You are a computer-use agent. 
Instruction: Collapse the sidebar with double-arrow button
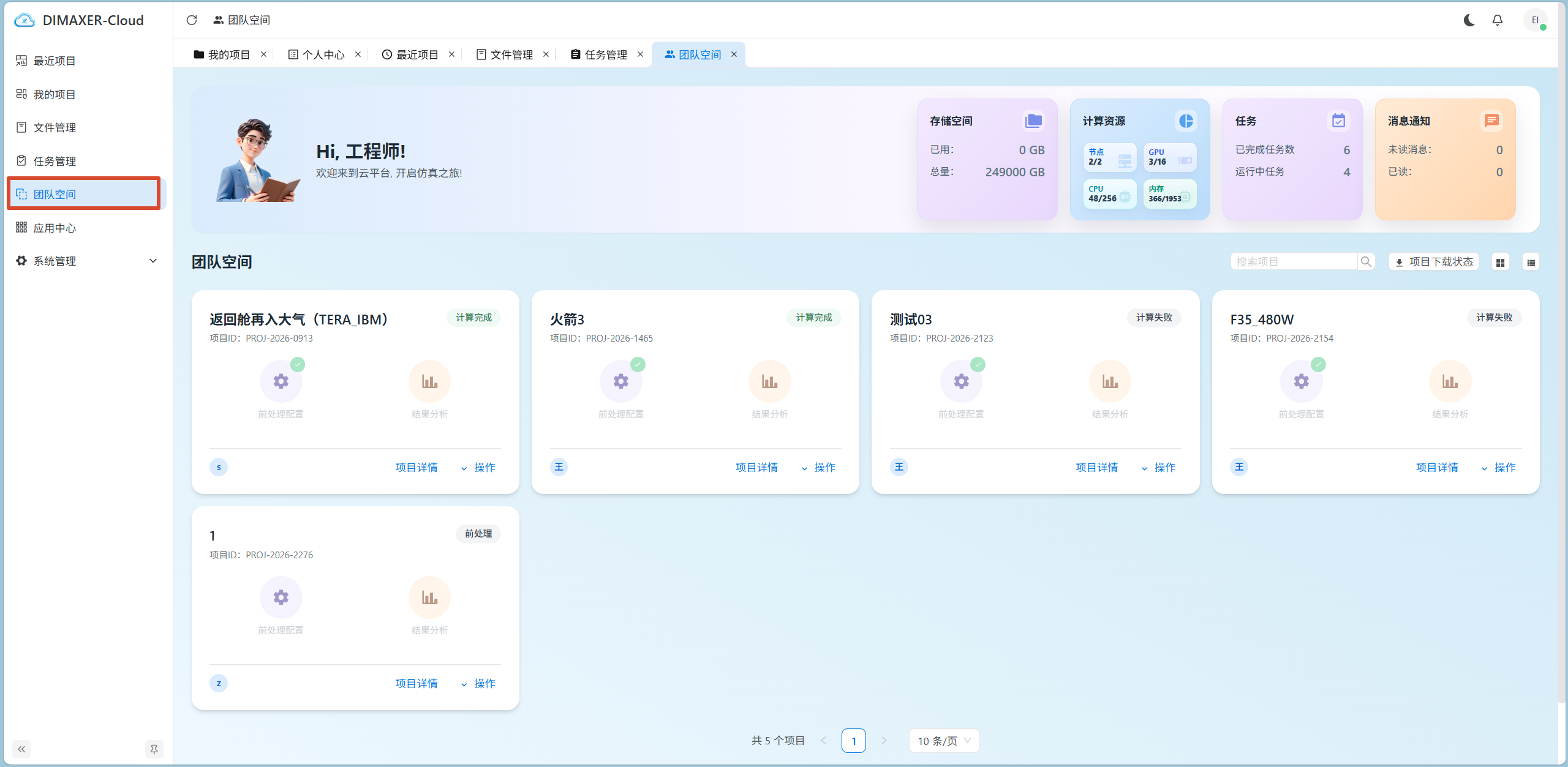[x=21, y=749]
